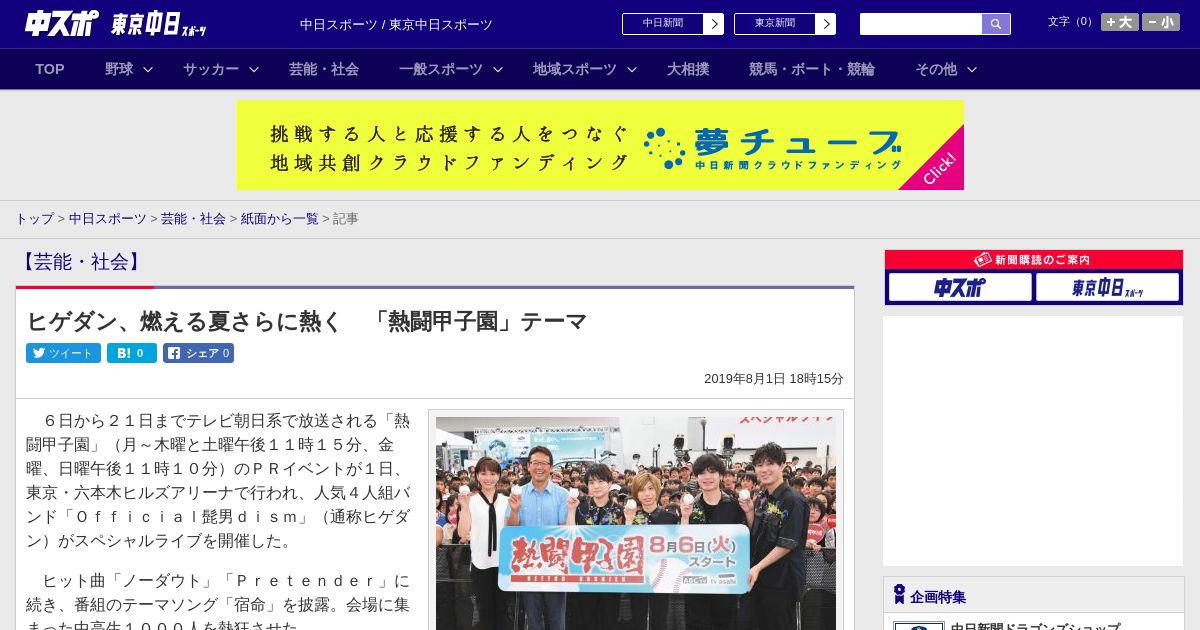Go to TOP in the navigation bar
The height and width of the screenshot is (630, 1200).
[x=50, y=69]
